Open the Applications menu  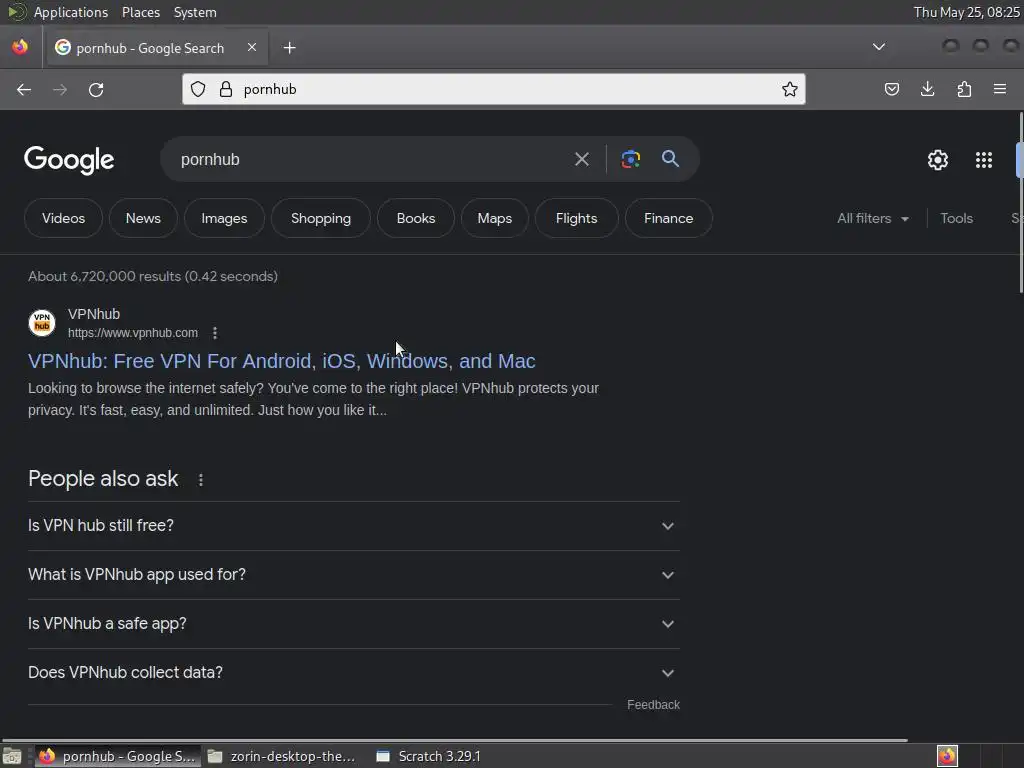71,12
